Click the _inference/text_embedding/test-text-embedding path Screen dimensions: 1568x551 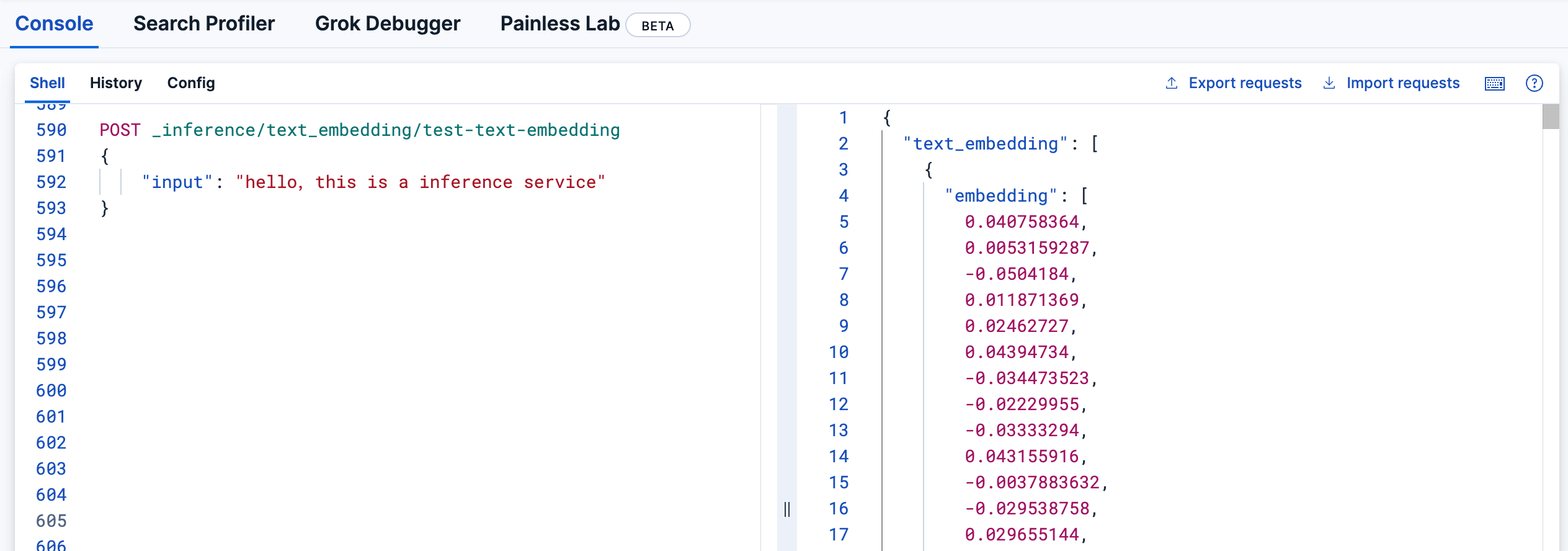(x=386, y=130)
